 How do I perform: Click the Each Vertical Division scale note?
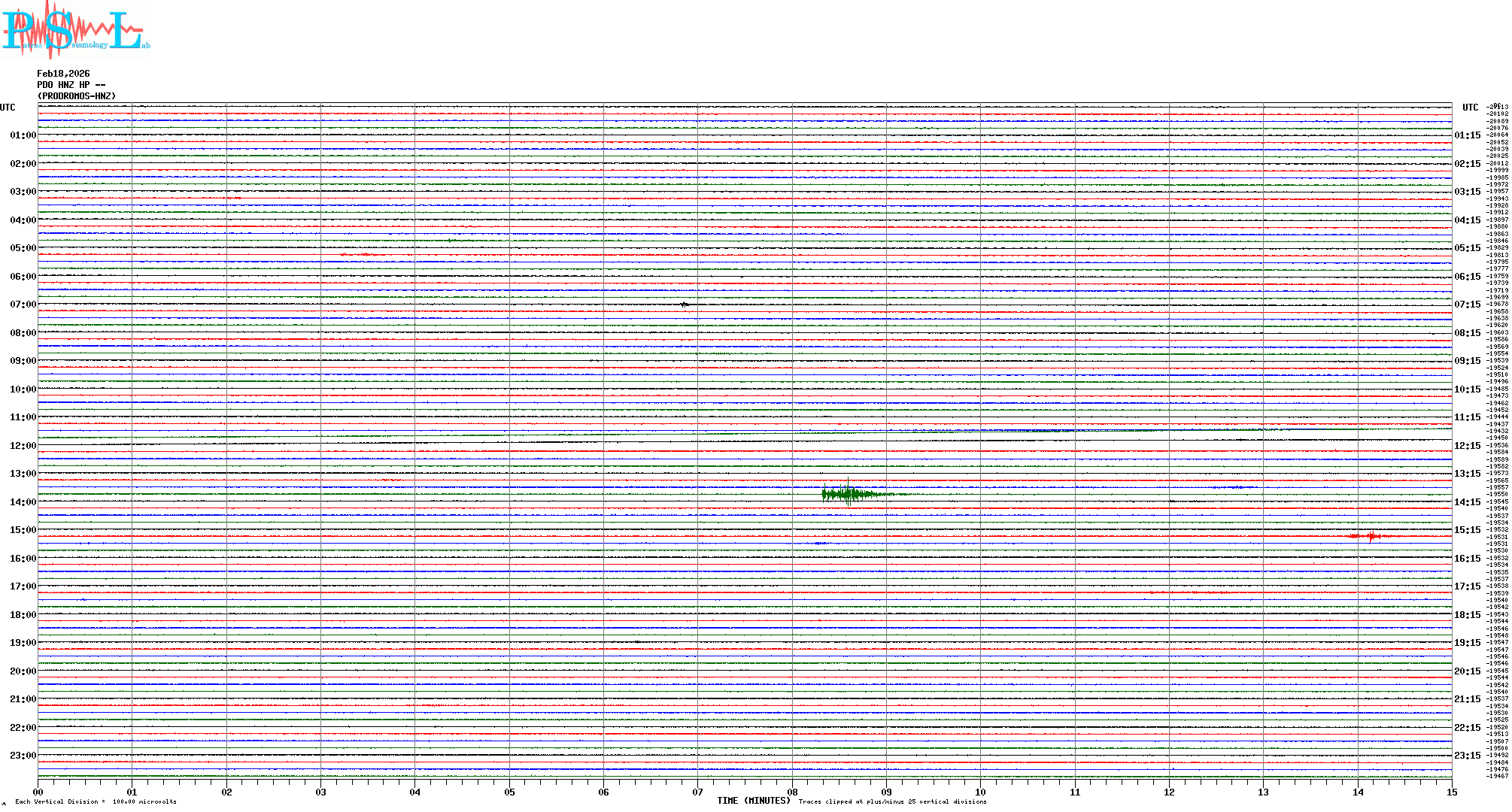pos(96,801)
